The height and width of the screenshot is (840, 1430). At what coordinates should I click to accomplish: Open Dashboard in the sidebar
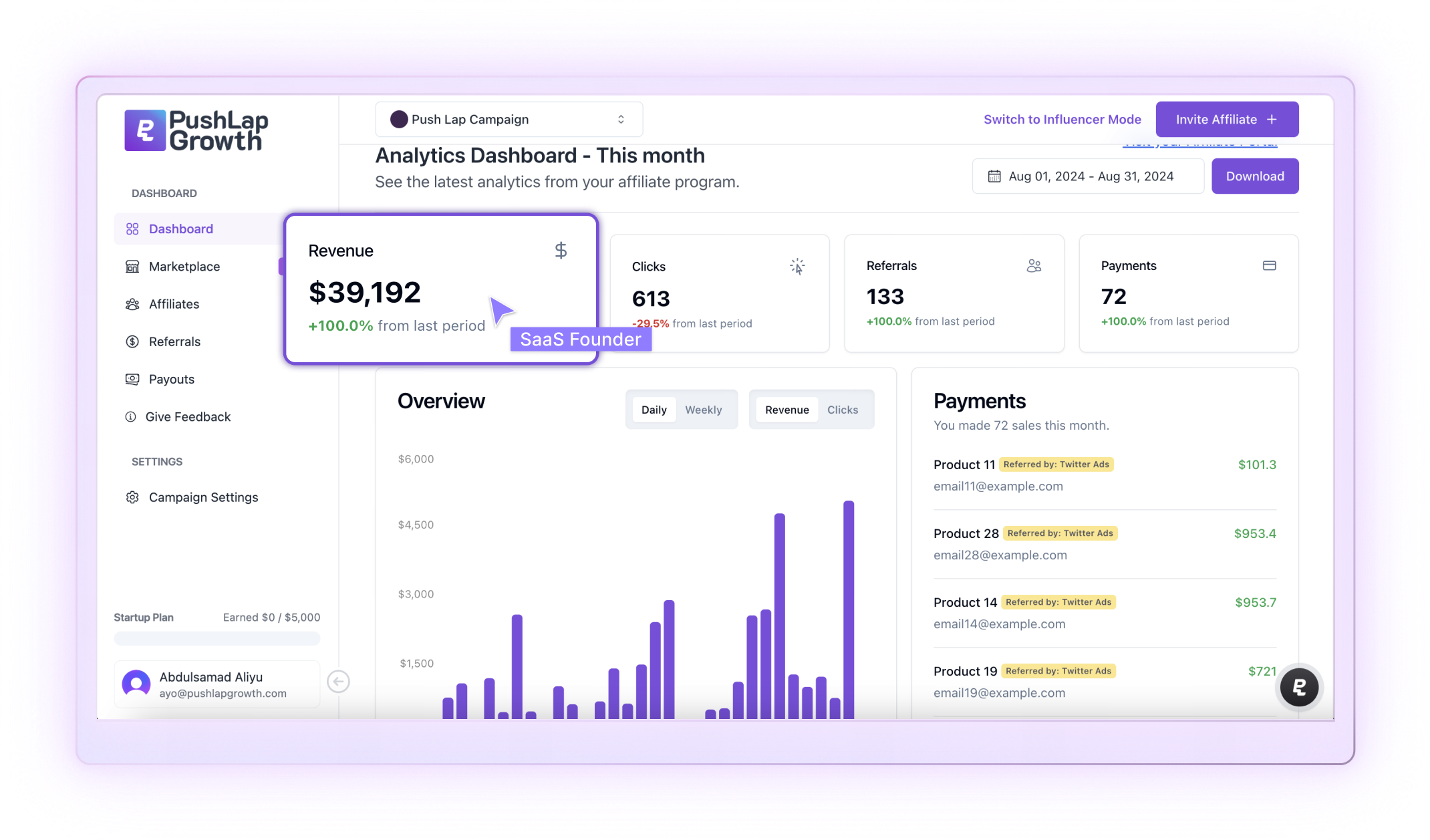[x=198, y=229]
